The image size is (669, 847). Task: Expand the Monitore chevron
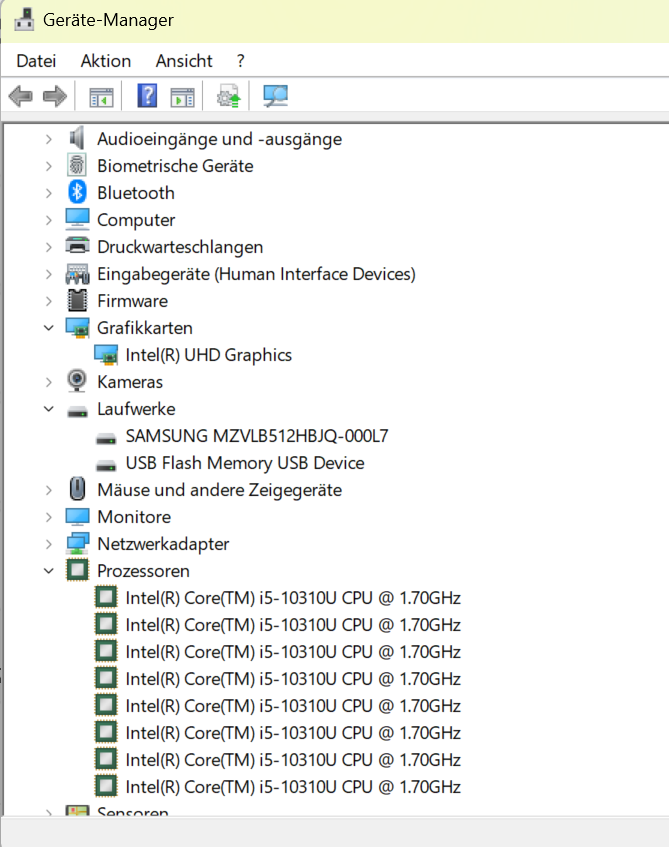(x=49, y=517)
